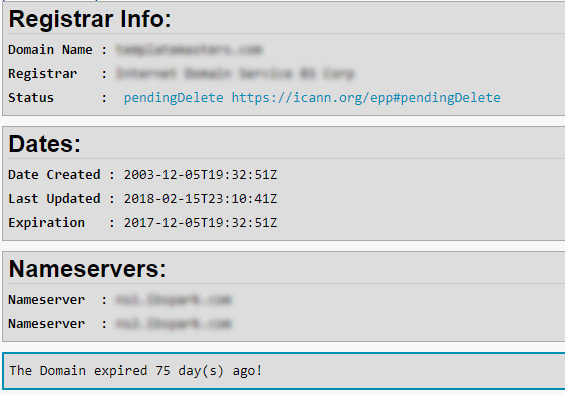
Task: Select the 'Registrar Info:' heading
Action: tap(90, 19)
